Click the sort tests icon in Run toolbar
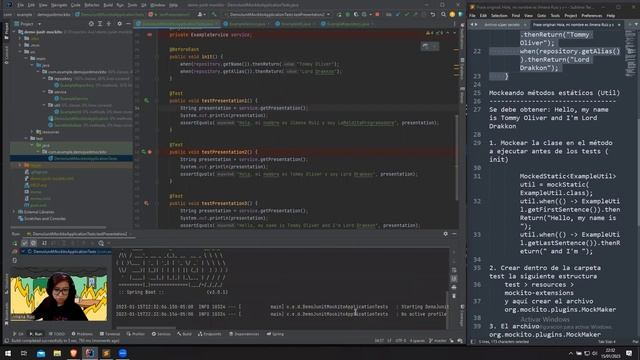This screenshot has width=640, height=360. [x=44, y=243]
